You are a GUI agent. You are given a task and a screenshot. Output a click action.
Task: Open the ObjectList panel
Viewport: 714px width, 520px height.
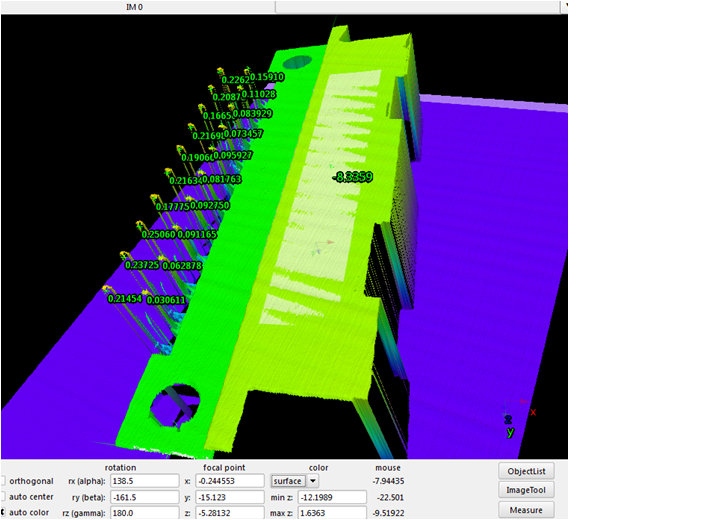(x=526, y=471)
